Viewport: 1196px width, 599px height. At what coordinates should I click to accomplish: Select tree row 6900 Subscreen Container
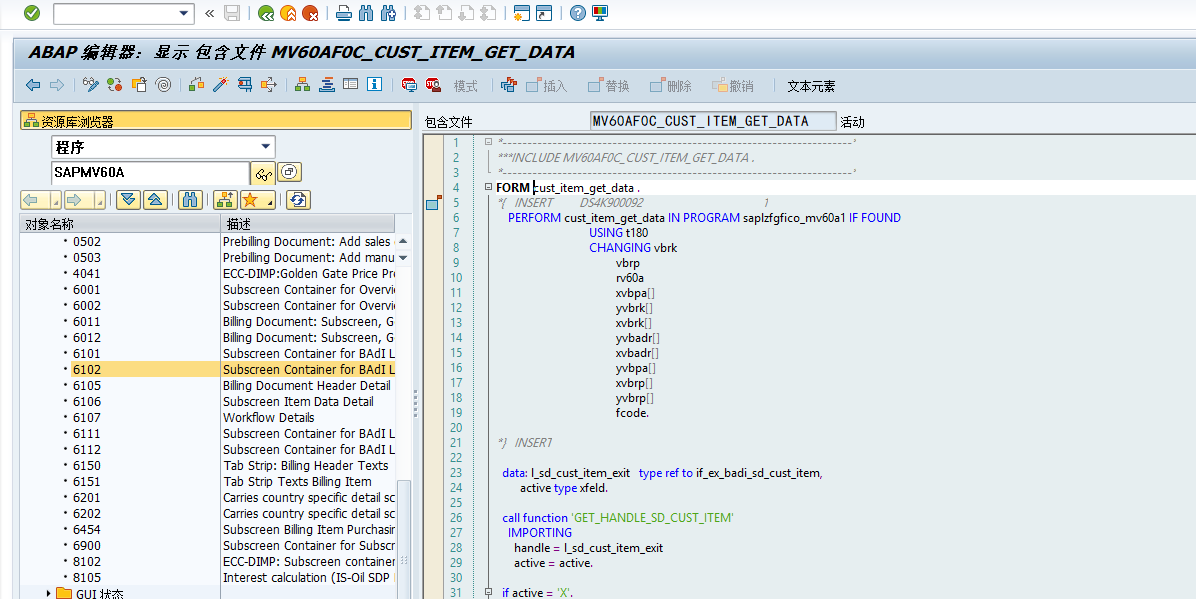[x=207, y=546]
